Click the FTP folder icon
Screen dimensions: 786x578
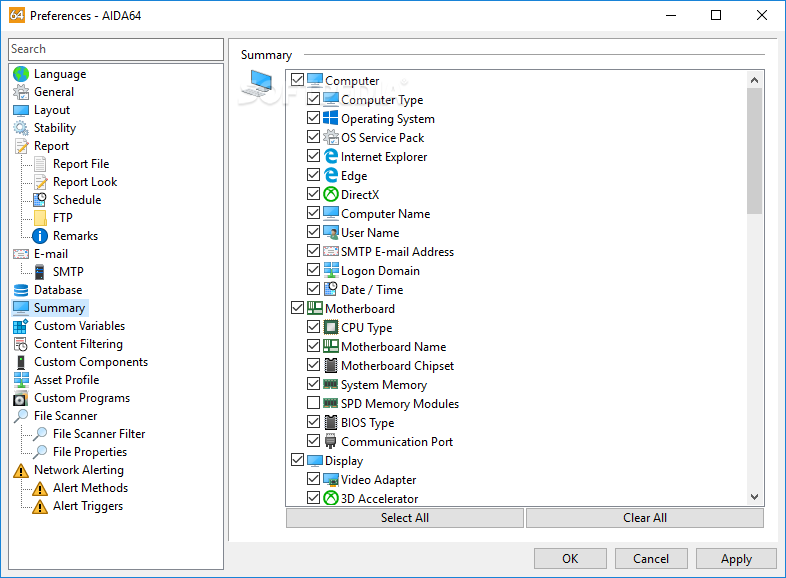[x=40, y=218]
